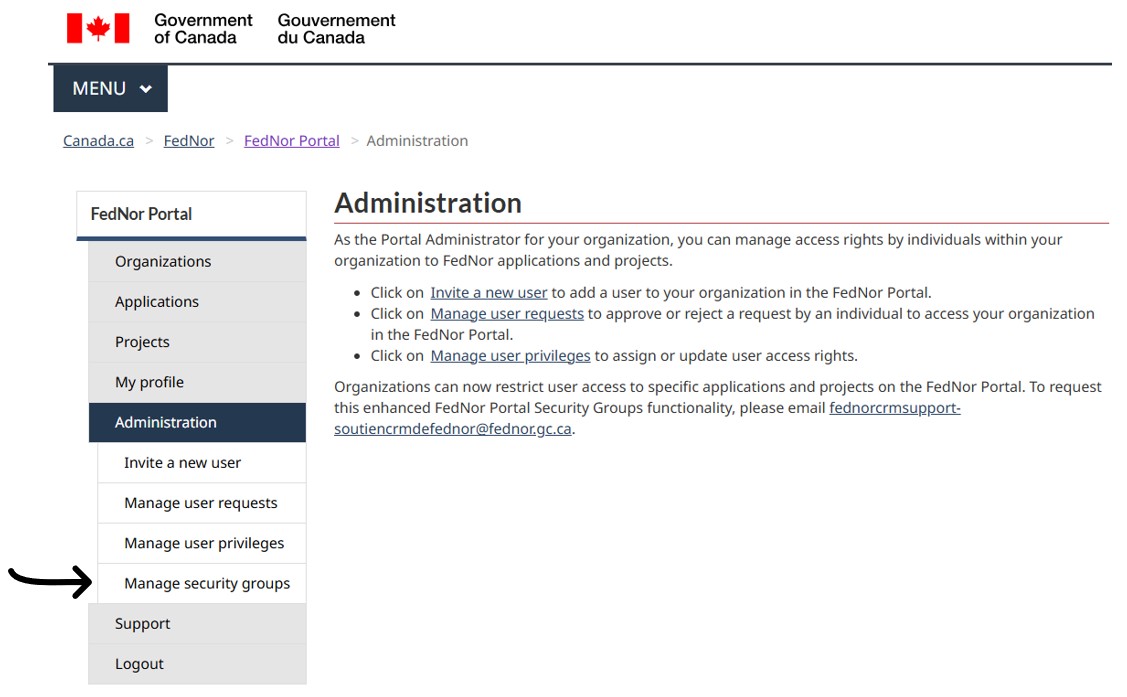
Task: Open the FedNor Portal breadcrumb link
Action: coord(292,141)
